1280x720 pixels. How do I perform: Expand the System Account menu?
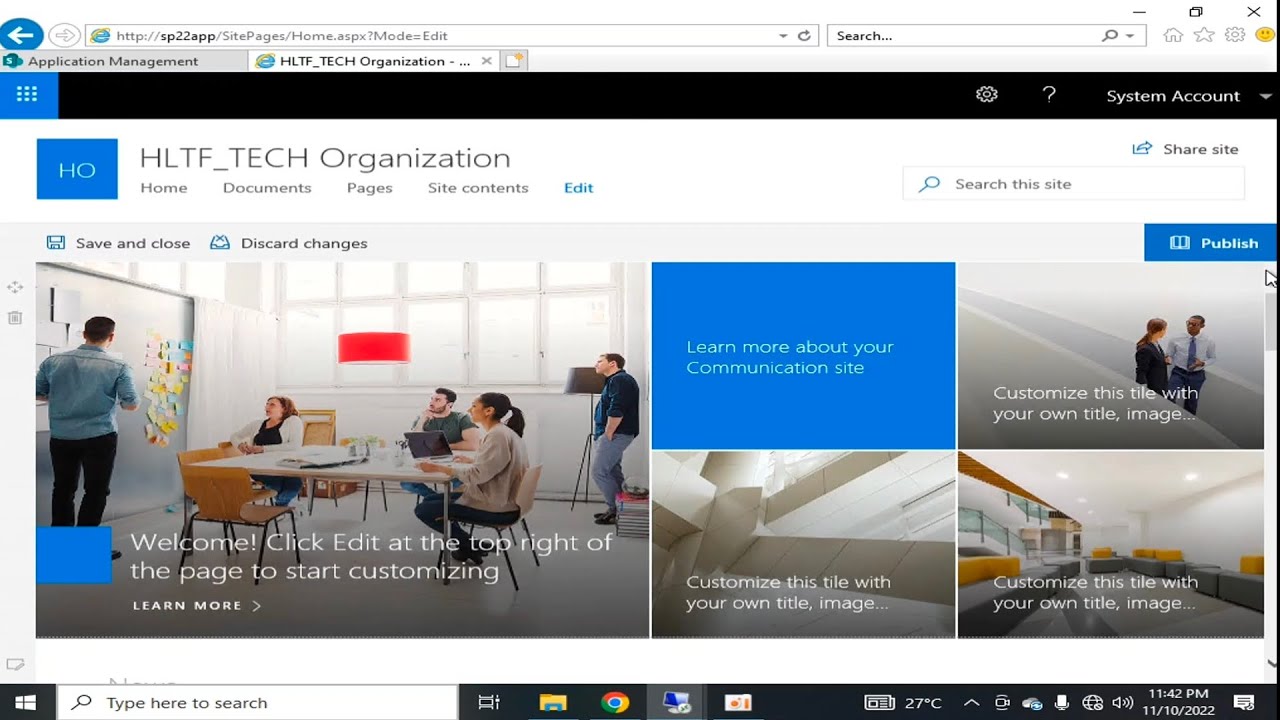click(1189, 96)
